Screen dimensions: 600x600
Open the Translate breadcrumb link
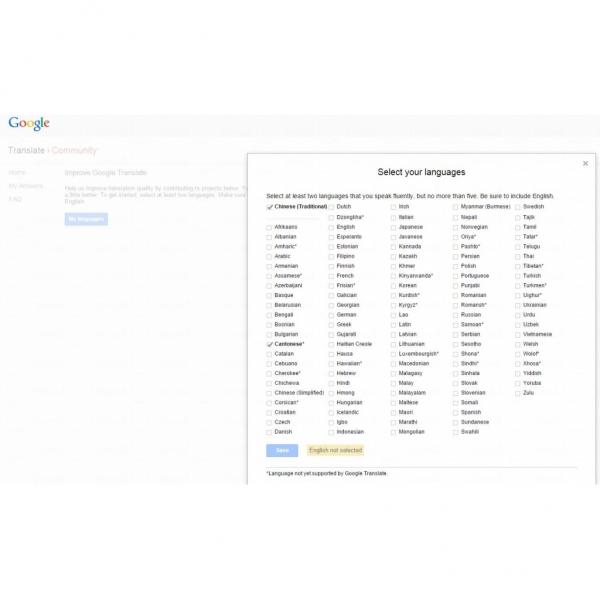click(x=26, y=150)
